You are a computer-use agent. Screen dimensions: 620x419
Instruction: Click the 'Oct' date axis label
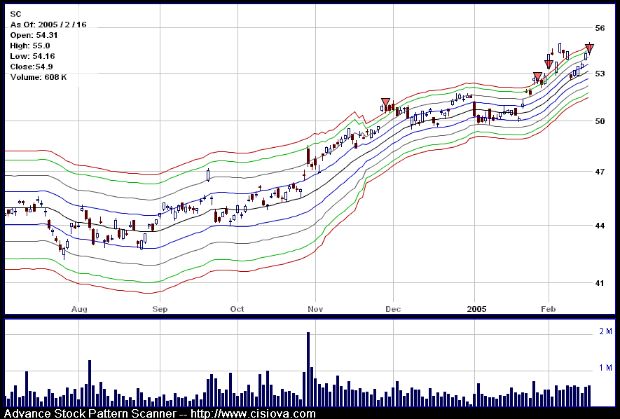click(237, 309)
